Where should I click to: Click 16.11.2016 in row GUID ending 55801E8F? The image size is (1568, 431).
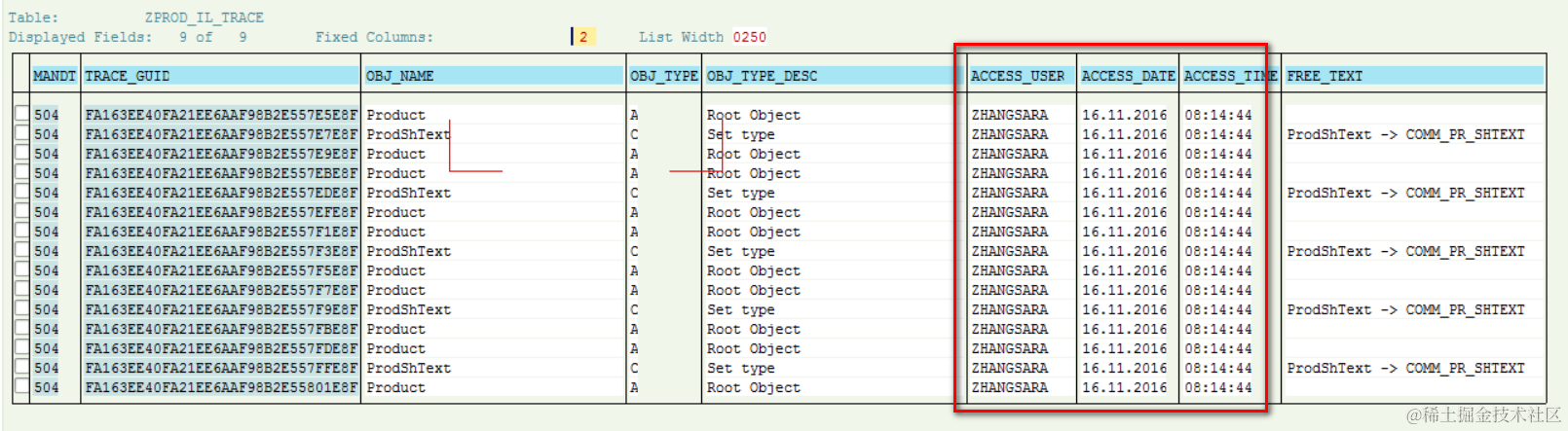pos(1124,387)
